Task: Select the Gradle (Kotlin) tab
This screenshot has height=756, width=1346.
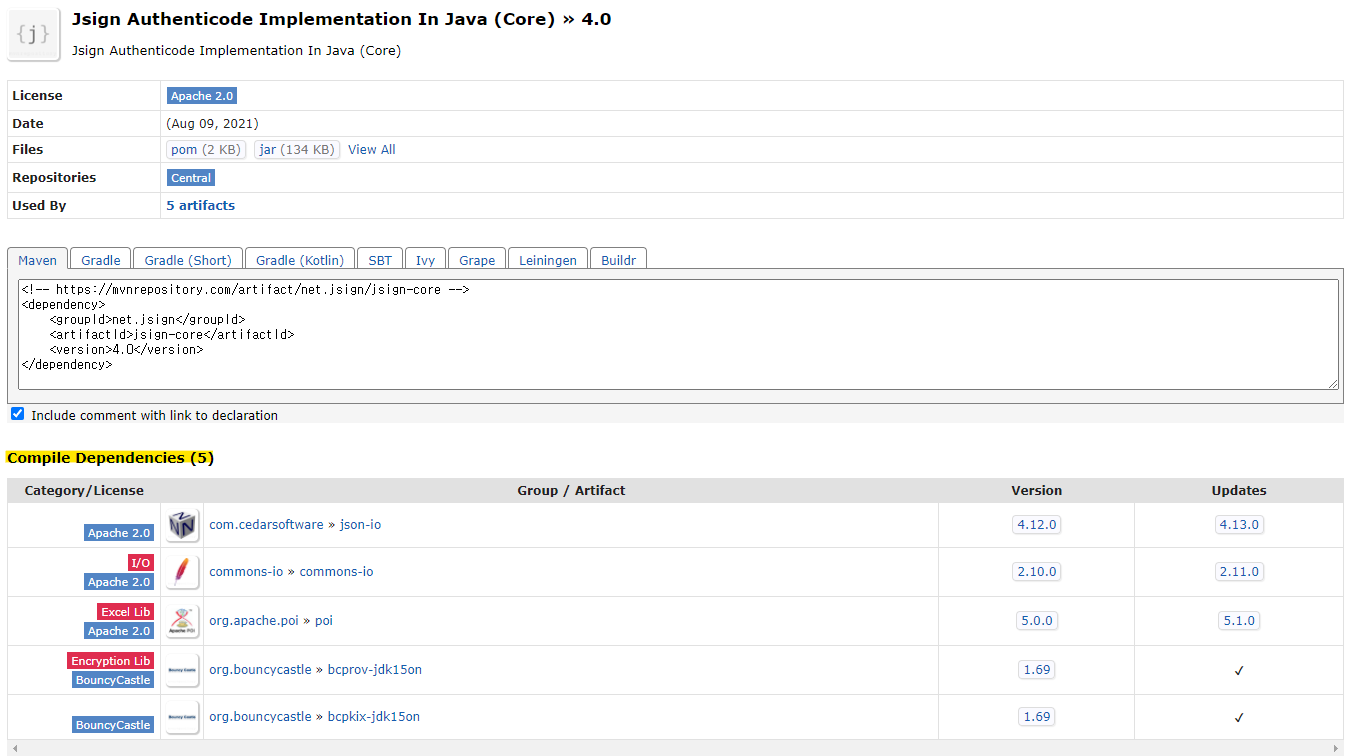Action: pos(300,260)
